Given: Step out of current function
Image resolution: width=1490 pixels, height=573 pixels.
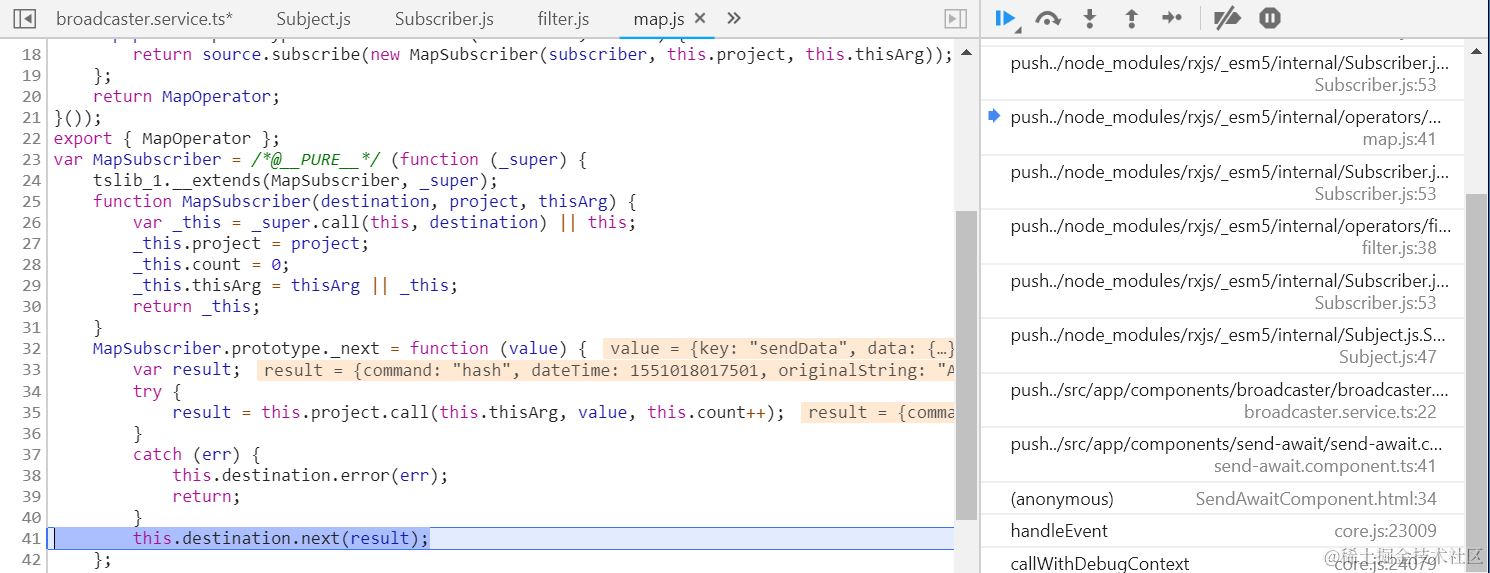Looking at the screenshot, I should coord(1131,18).
